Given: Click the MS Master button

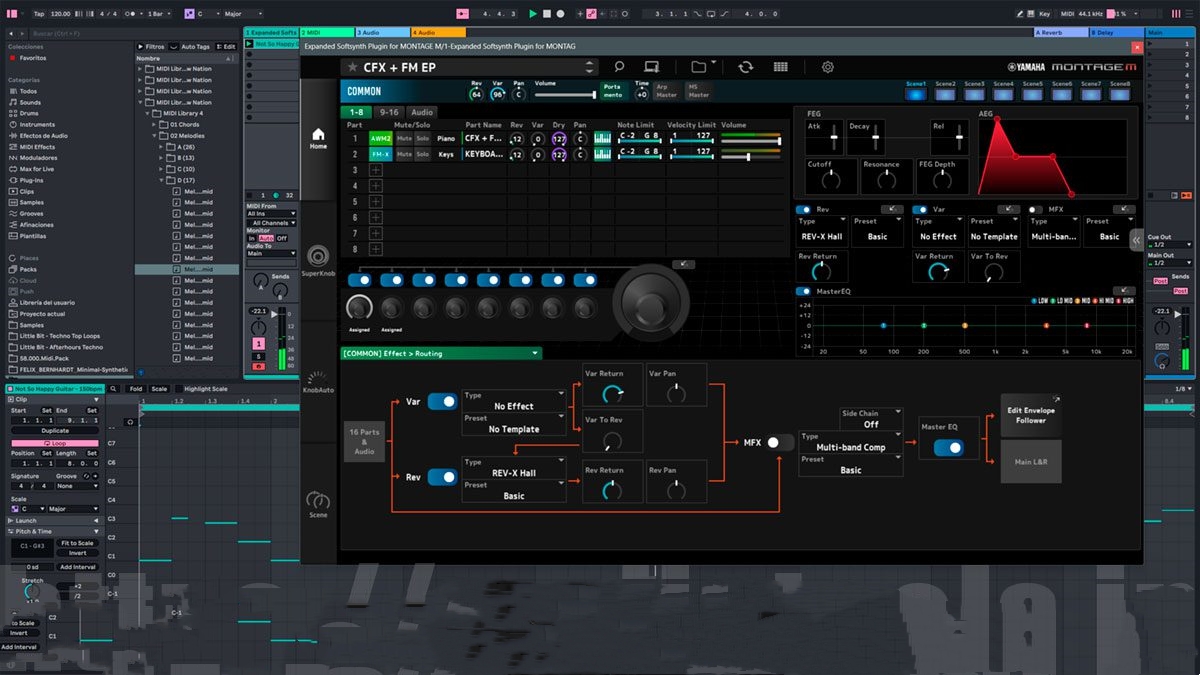Looking at the screenshot, I should tap(698, 91).
